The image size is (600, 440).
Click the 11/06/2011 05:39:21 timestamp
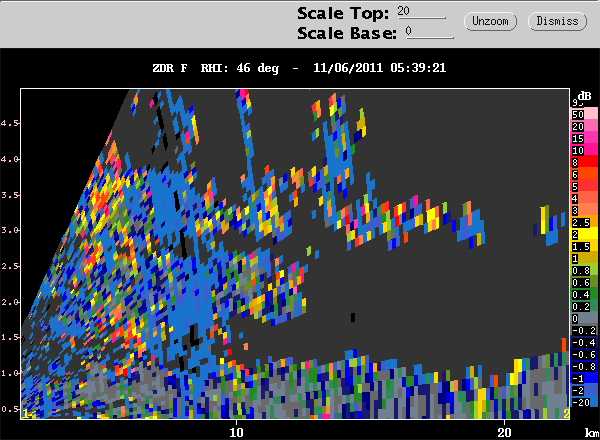380,68
